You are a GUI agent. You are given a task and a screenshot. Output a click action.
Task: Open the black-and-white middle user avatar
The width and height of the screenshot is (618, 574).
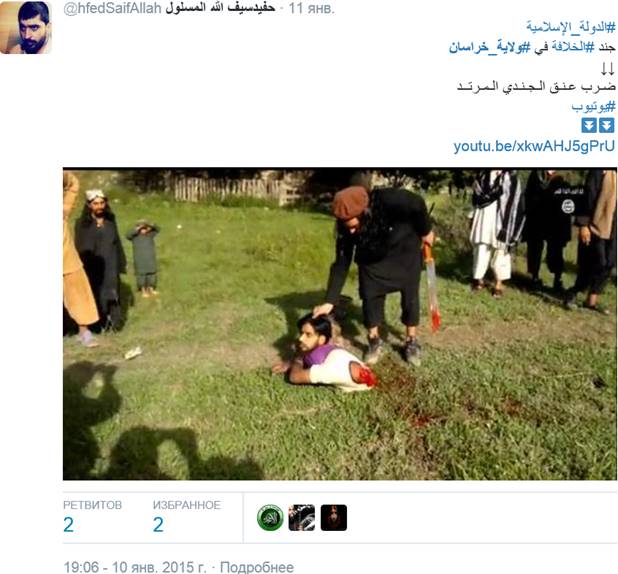(x=302, y=518)
